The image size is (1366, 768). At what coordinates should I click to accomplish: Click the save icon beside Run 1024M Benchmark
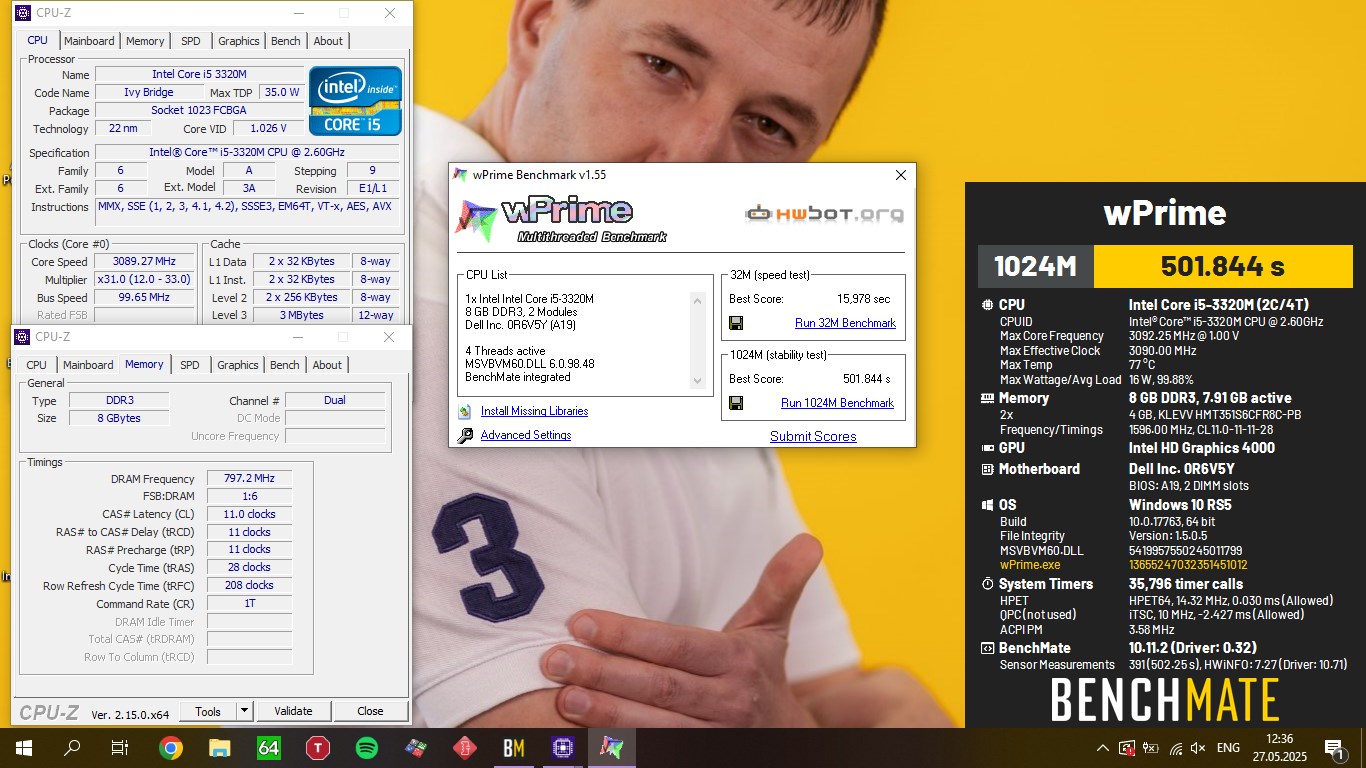tap(736, 403)
